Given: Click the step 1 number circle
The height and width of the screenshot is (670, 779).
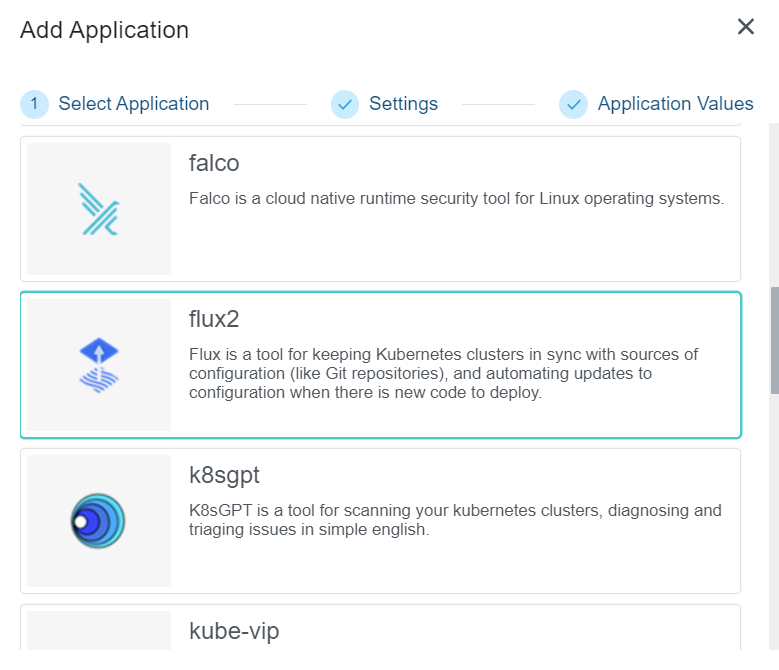Looking at the screenshot, I should [x=34, y=104].
